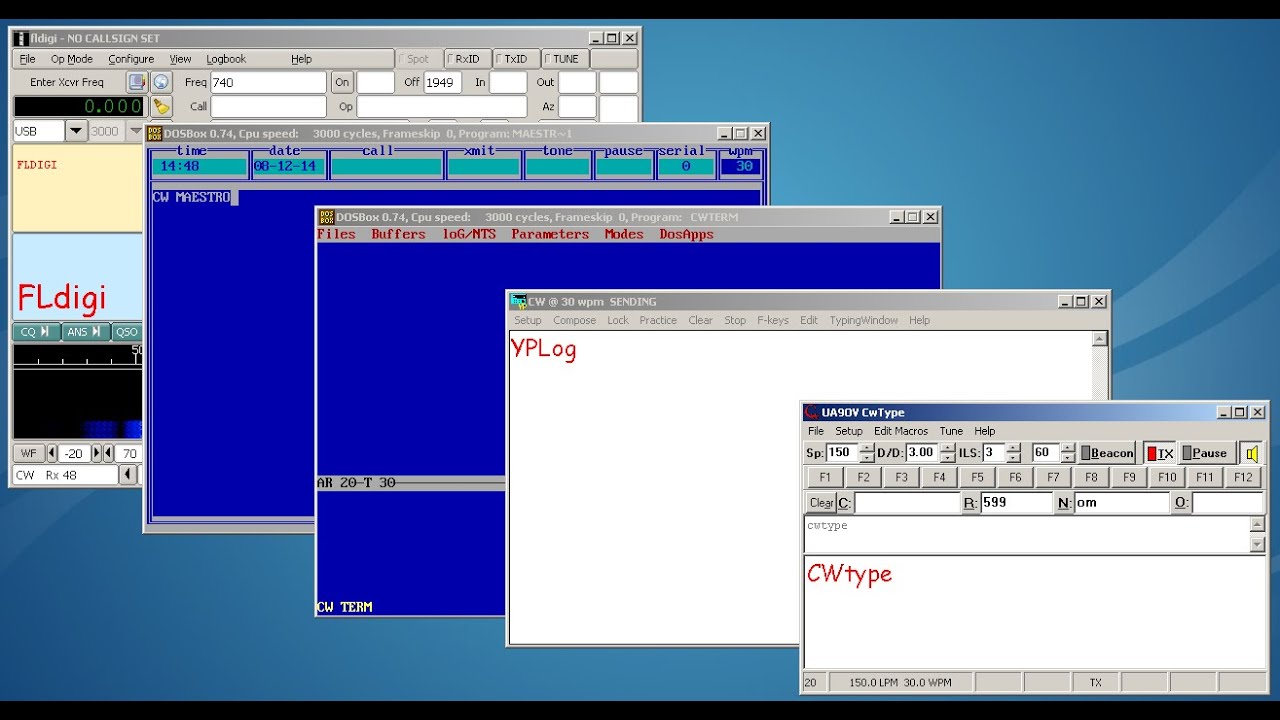
Task: Open the Compose menu in YPLog
Action: pyautogui.click(x=574, y=320)
